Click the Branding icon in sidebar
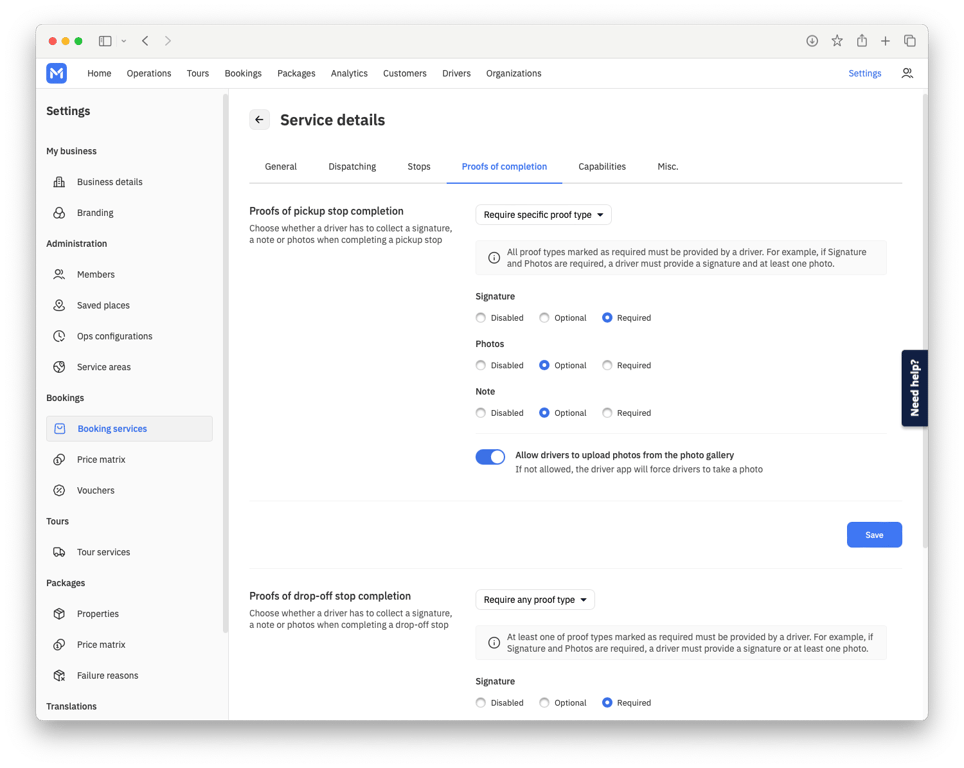Screen dimensions: 964x768 pyautogui.click(x=59, y=213)
